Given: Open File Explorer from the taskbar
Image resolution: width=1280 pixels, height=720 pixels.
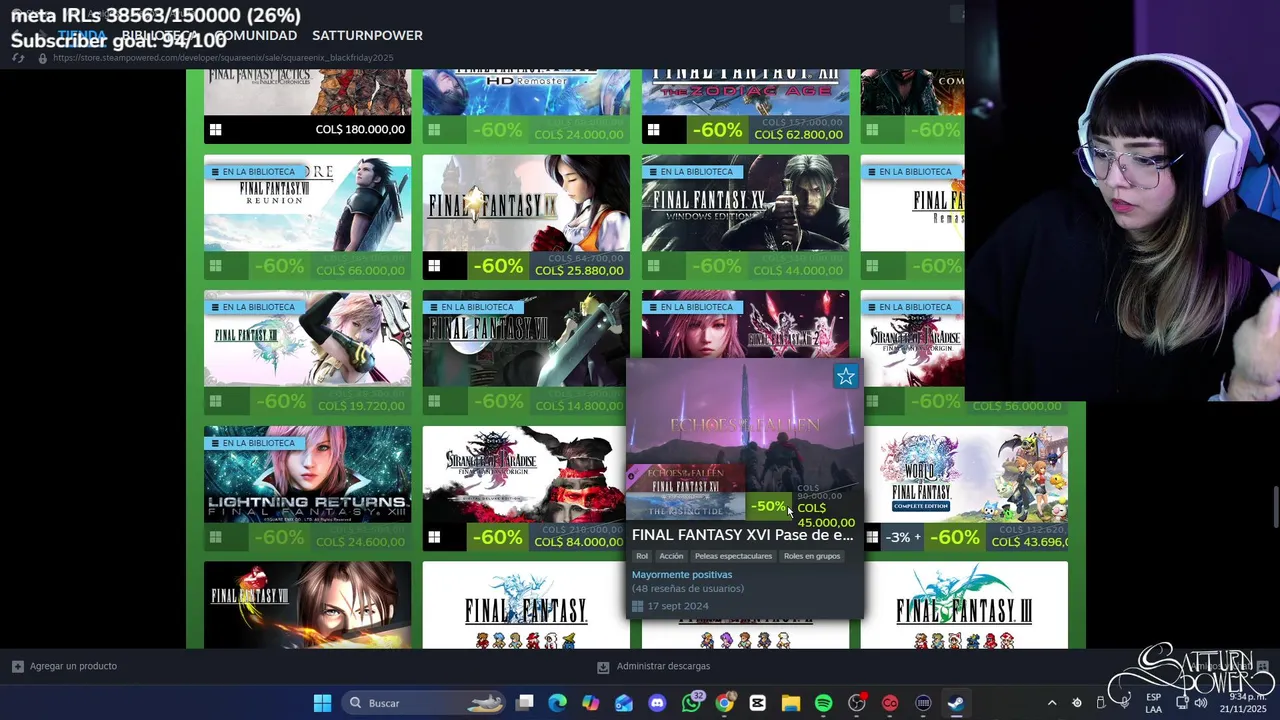Looking at the screenshot, I should [790, 703].
